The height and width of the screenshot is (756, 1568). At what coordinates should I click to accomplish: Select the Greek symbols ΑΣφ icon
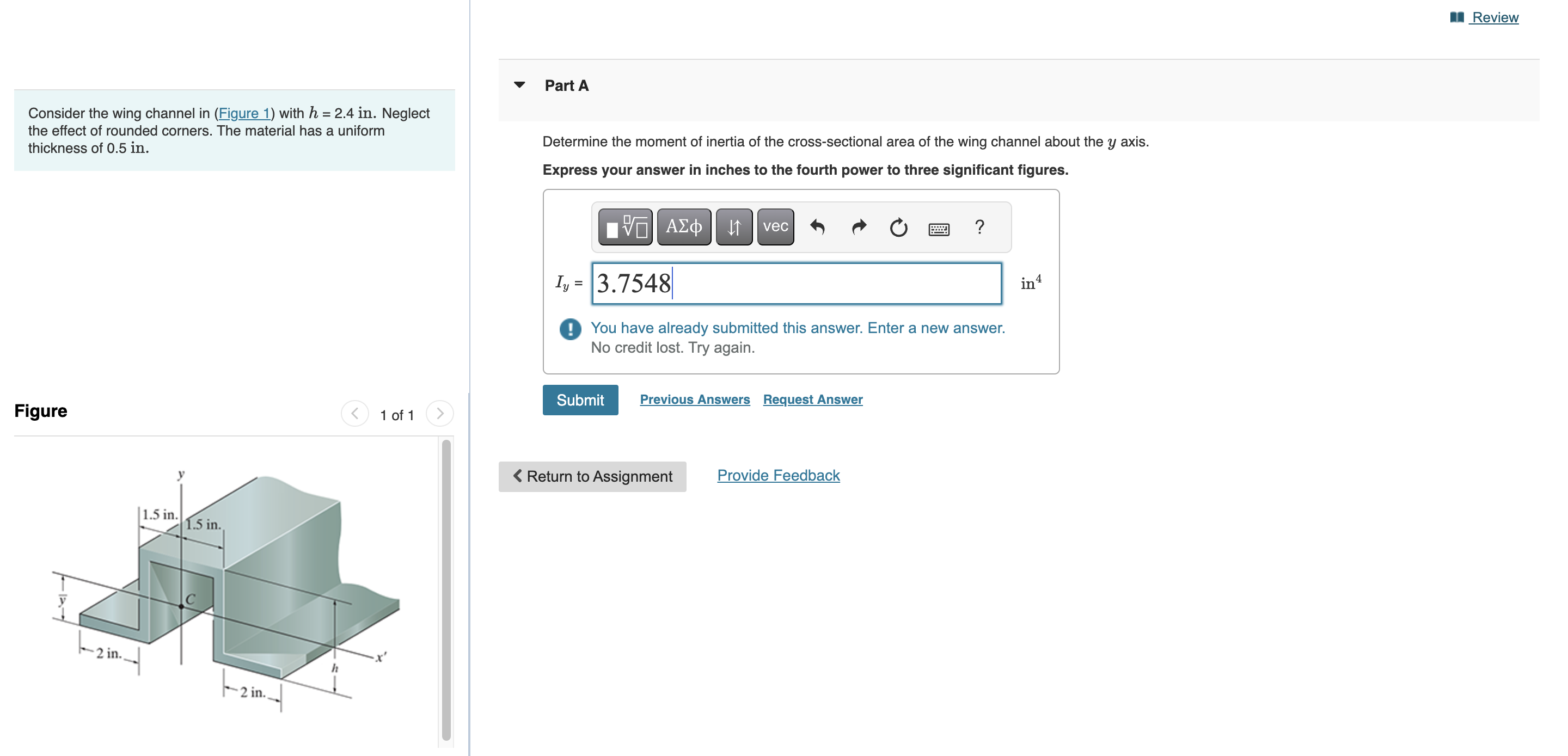pyautogui.click(x=684, y=226)
